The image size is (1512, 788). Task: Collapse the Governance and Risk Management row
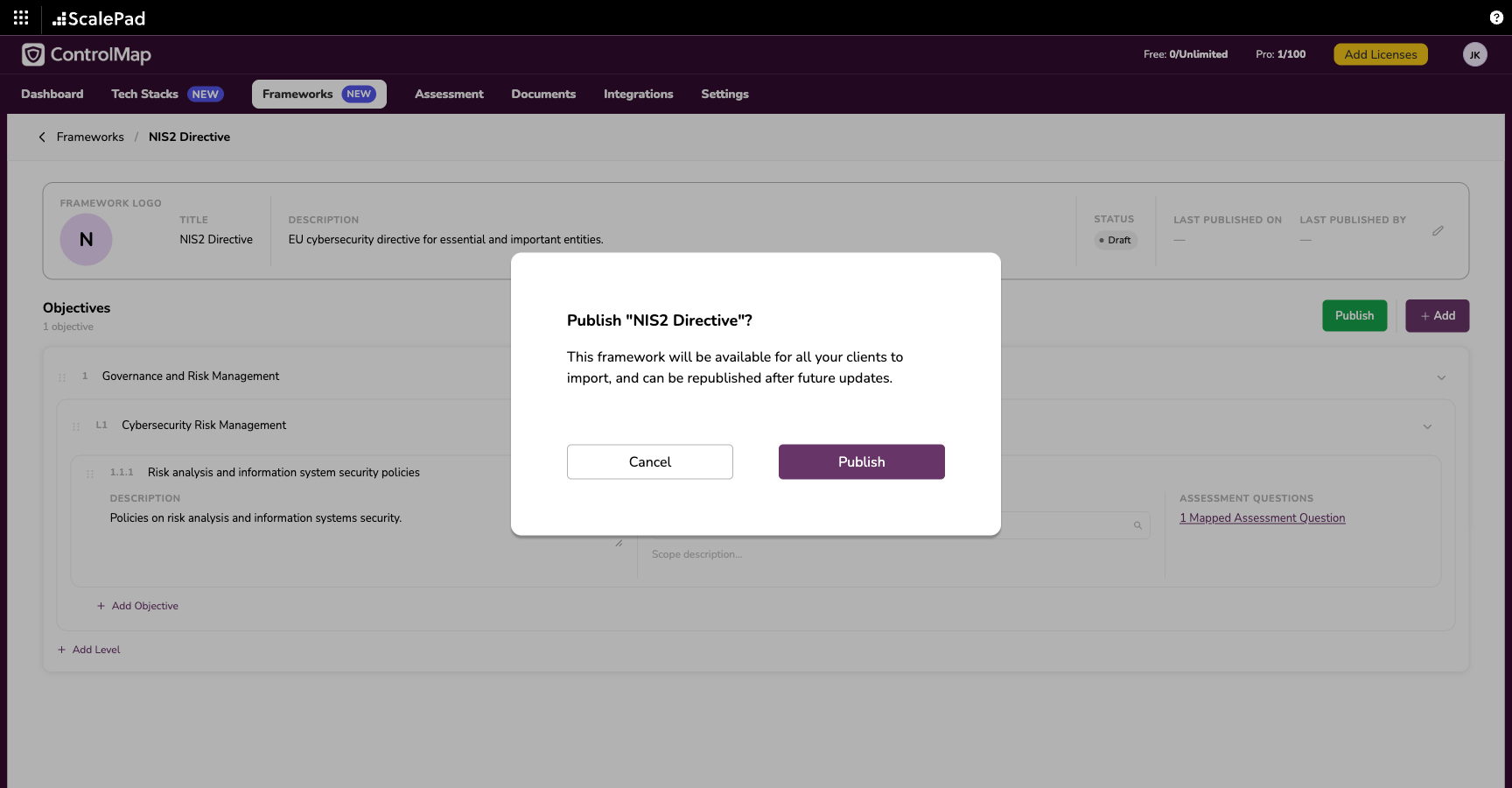1441,377
